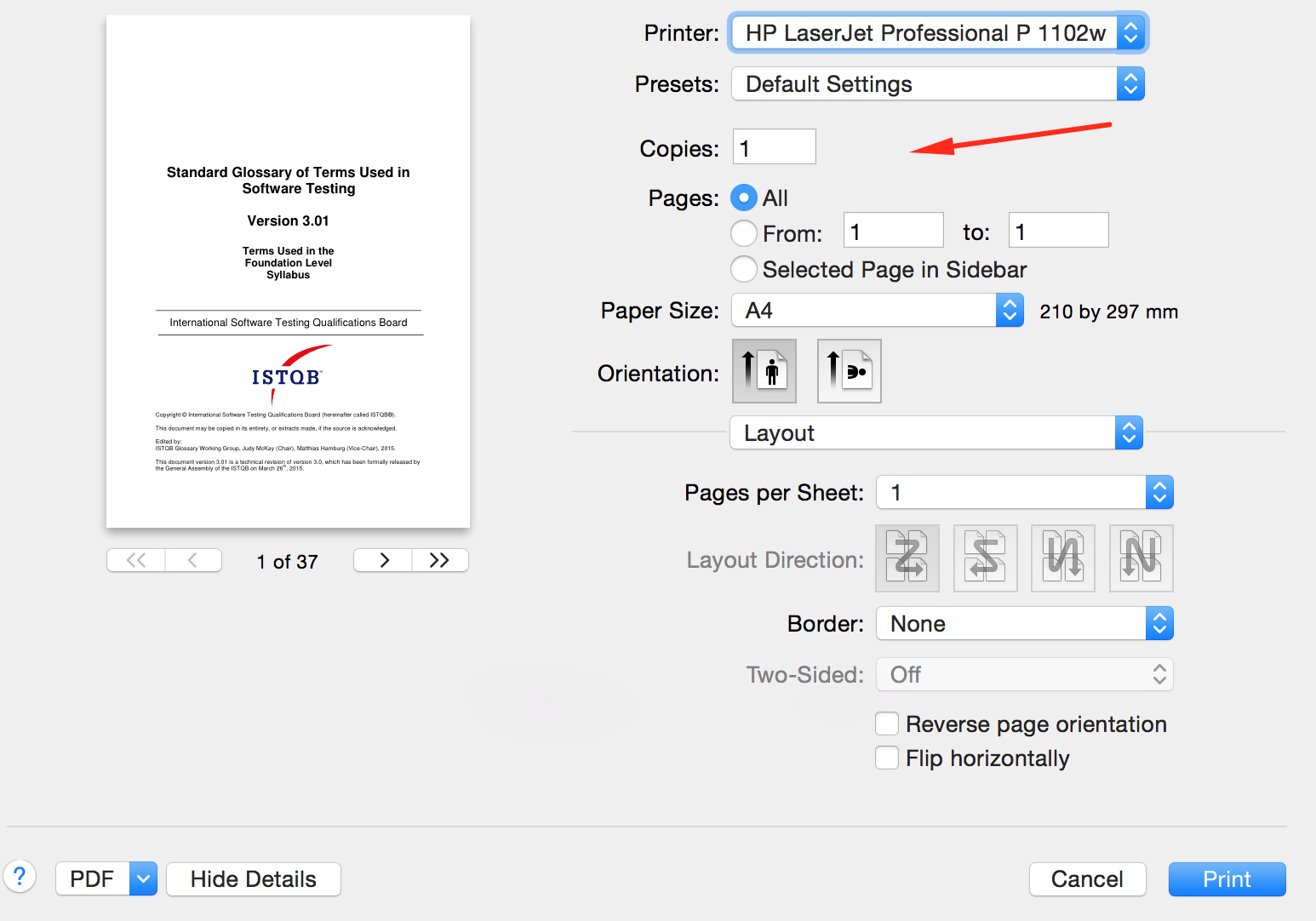Open the Layout options section menu
This screenshot has width=1316, height=921.
[936, 433]
